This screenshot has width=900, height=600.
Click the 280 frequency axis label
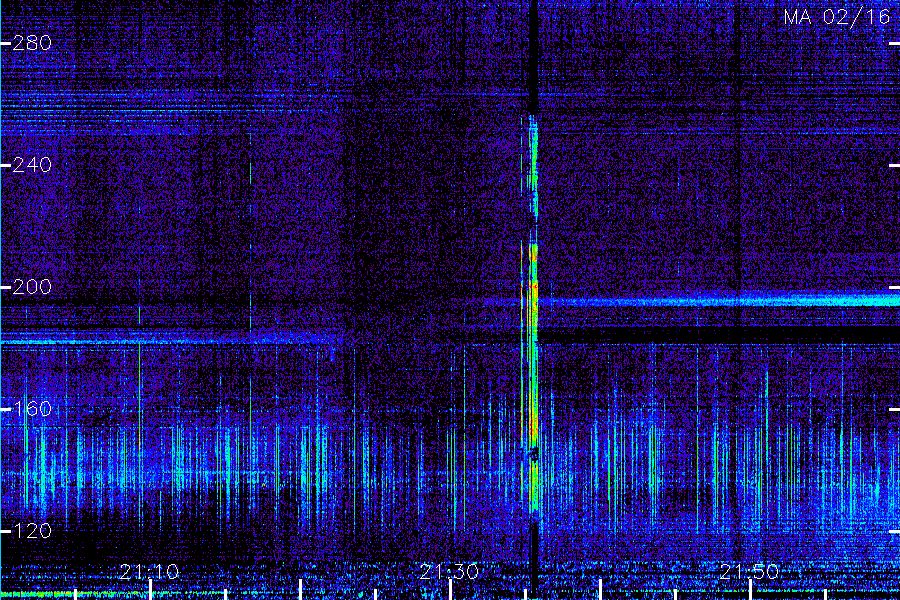32,43
